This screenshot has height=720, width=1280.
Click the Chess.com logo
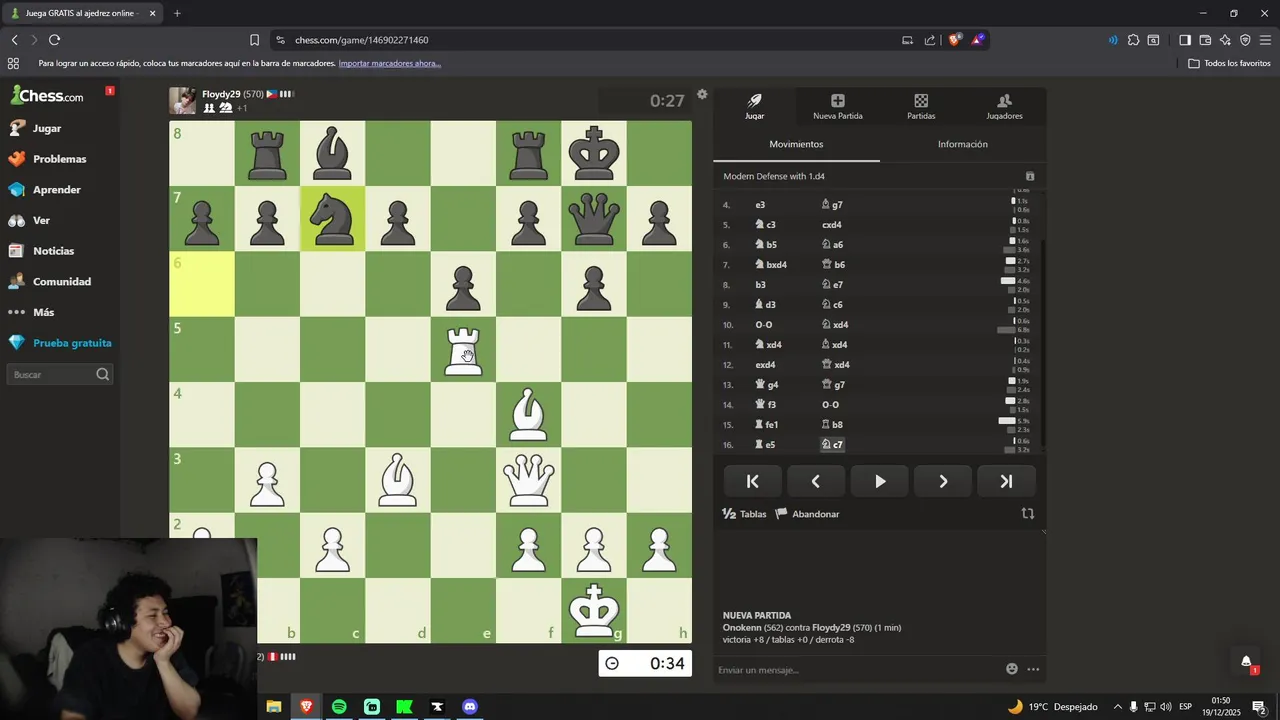click(47, 96)
